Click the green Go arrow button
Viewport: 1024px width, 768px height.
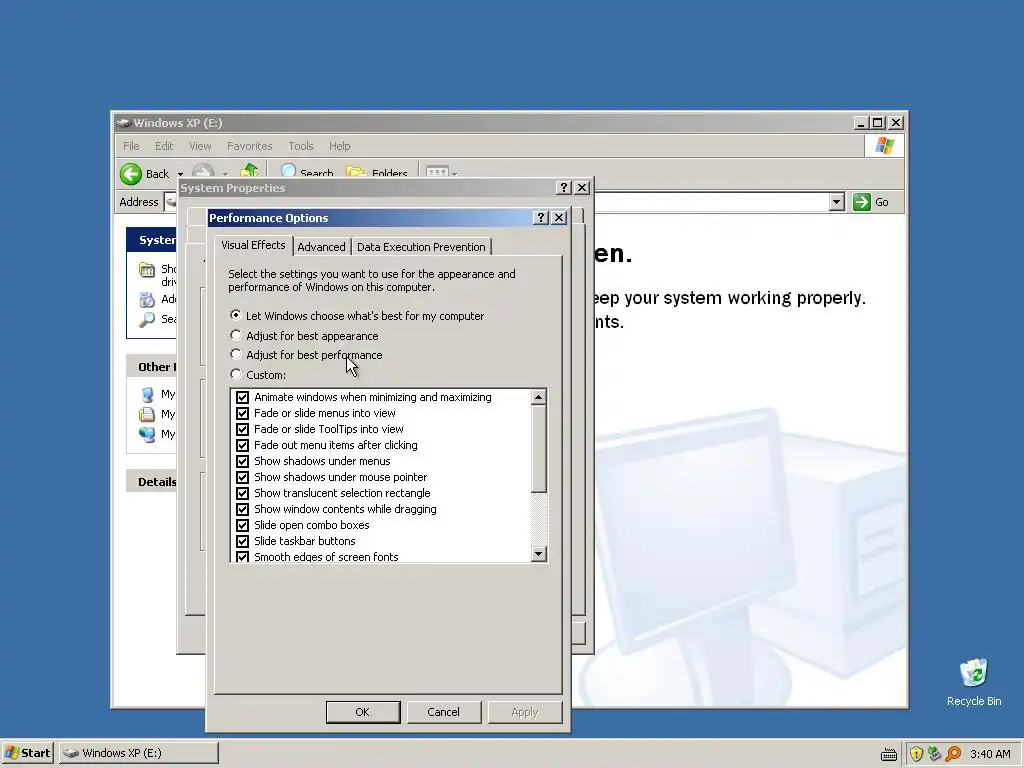(861, 202)
